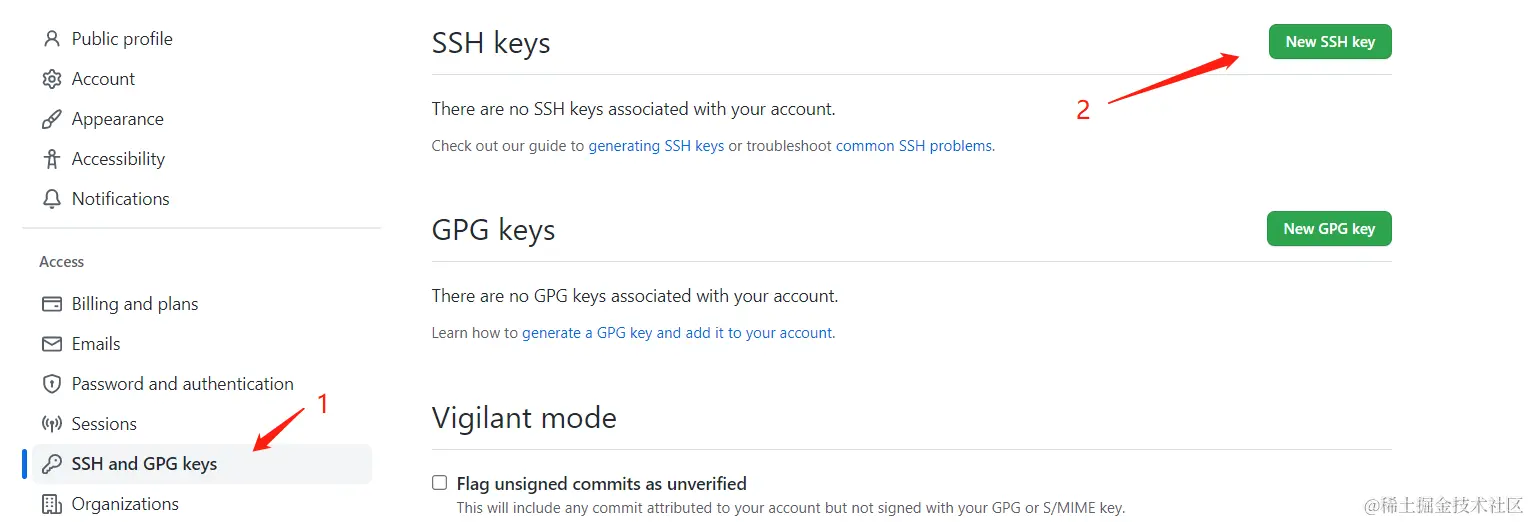Screen dimensions: 1530x522
Task: Click the Public profile person icon
Action: [x=51, y=39]
